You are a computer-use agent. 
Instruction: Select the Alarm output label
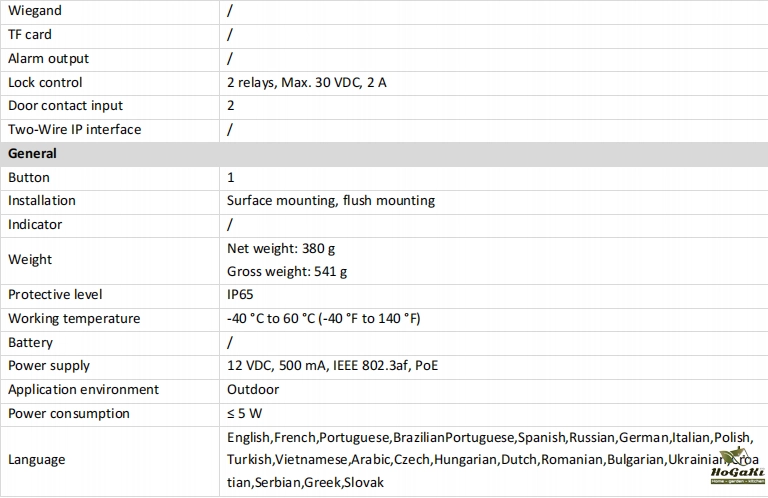coord(48,59)
